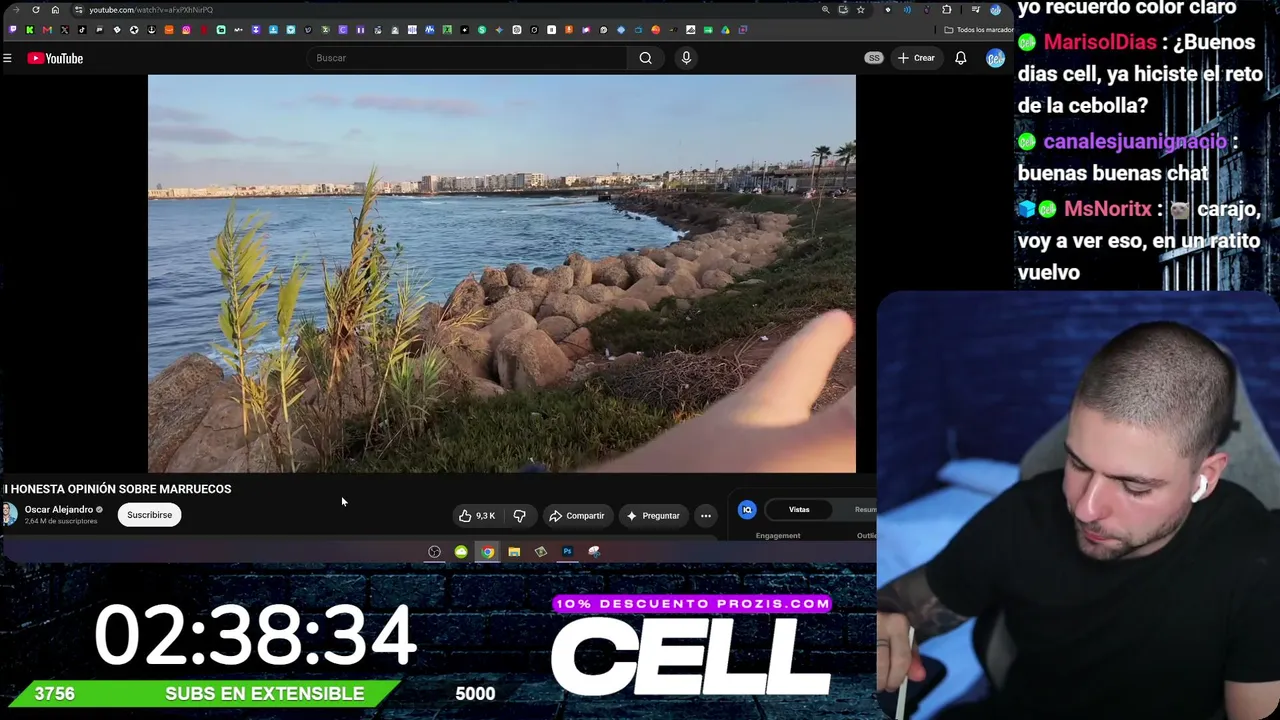The width and height of the screenshot is (1280, 720).
Task: Click the 2,64 M de suscriptores text
Action: coord(61,521)
